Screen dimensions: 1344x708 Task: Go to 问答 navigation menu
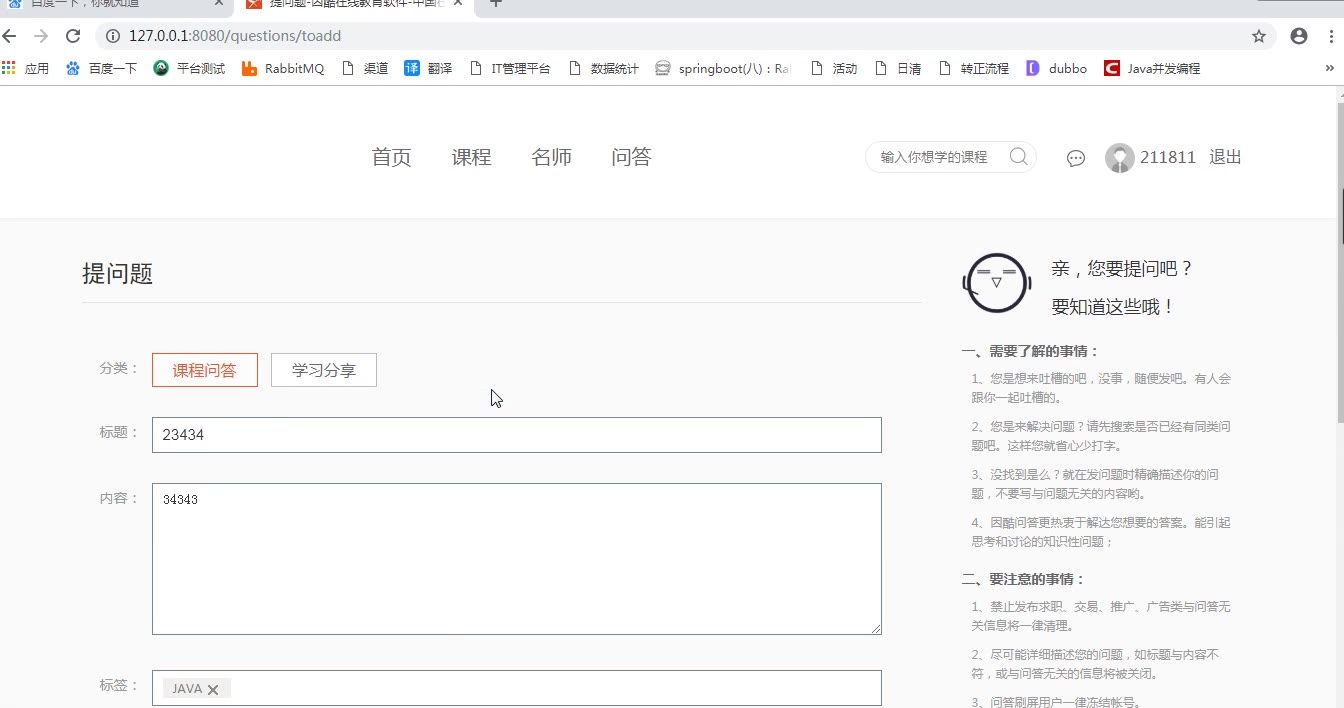tap(631, 157)
